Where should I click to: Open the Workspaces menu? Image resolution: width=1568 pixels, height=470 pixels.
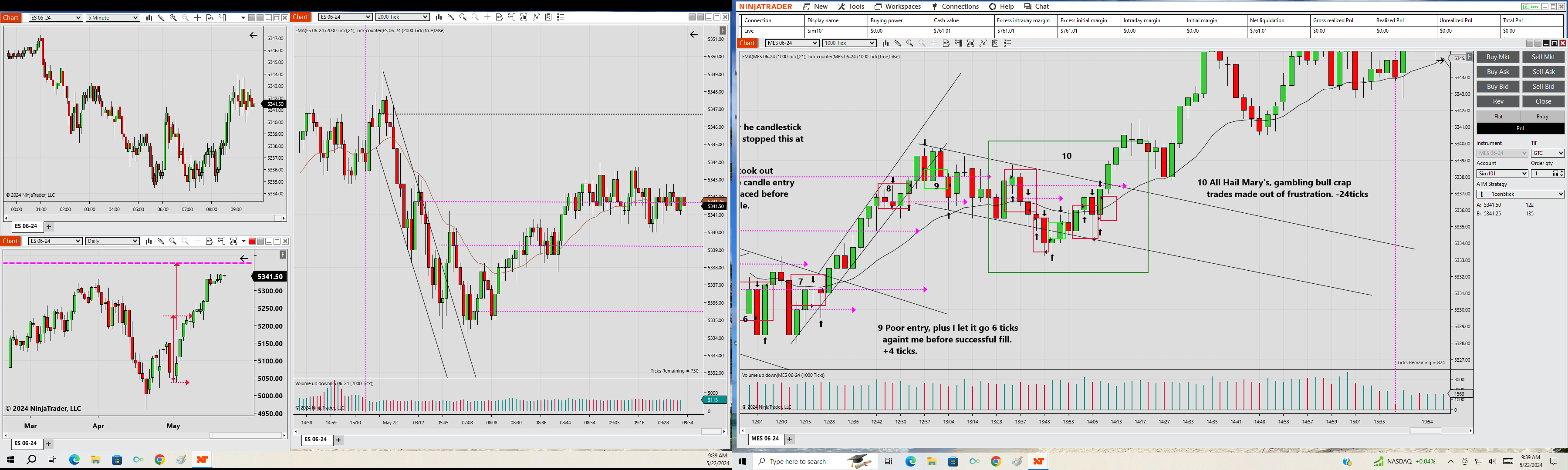(x=898, y=7)
